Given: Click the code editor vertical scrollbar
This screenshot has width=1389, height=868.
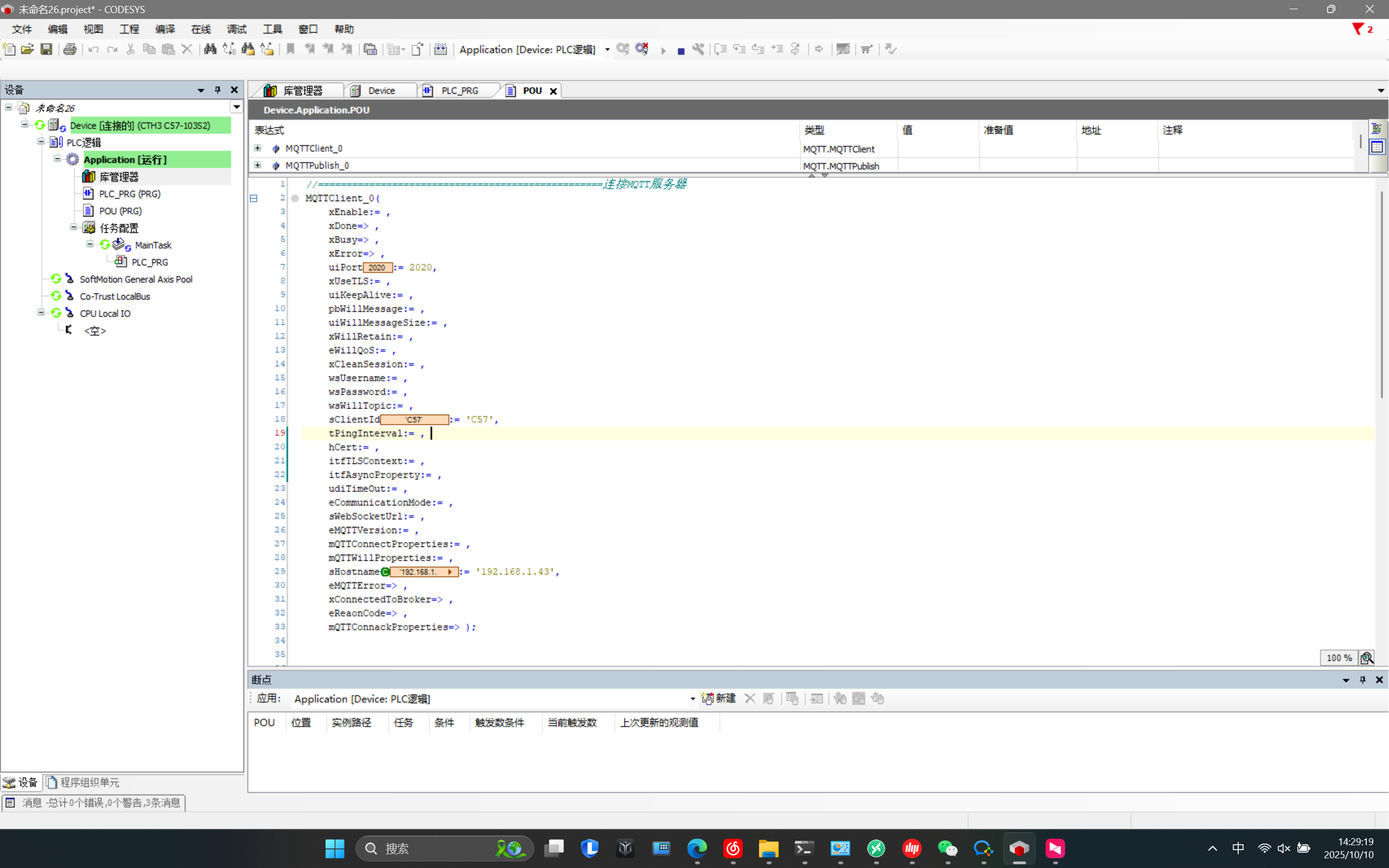Looking at the screenshot, I should tap(1380, 295).
